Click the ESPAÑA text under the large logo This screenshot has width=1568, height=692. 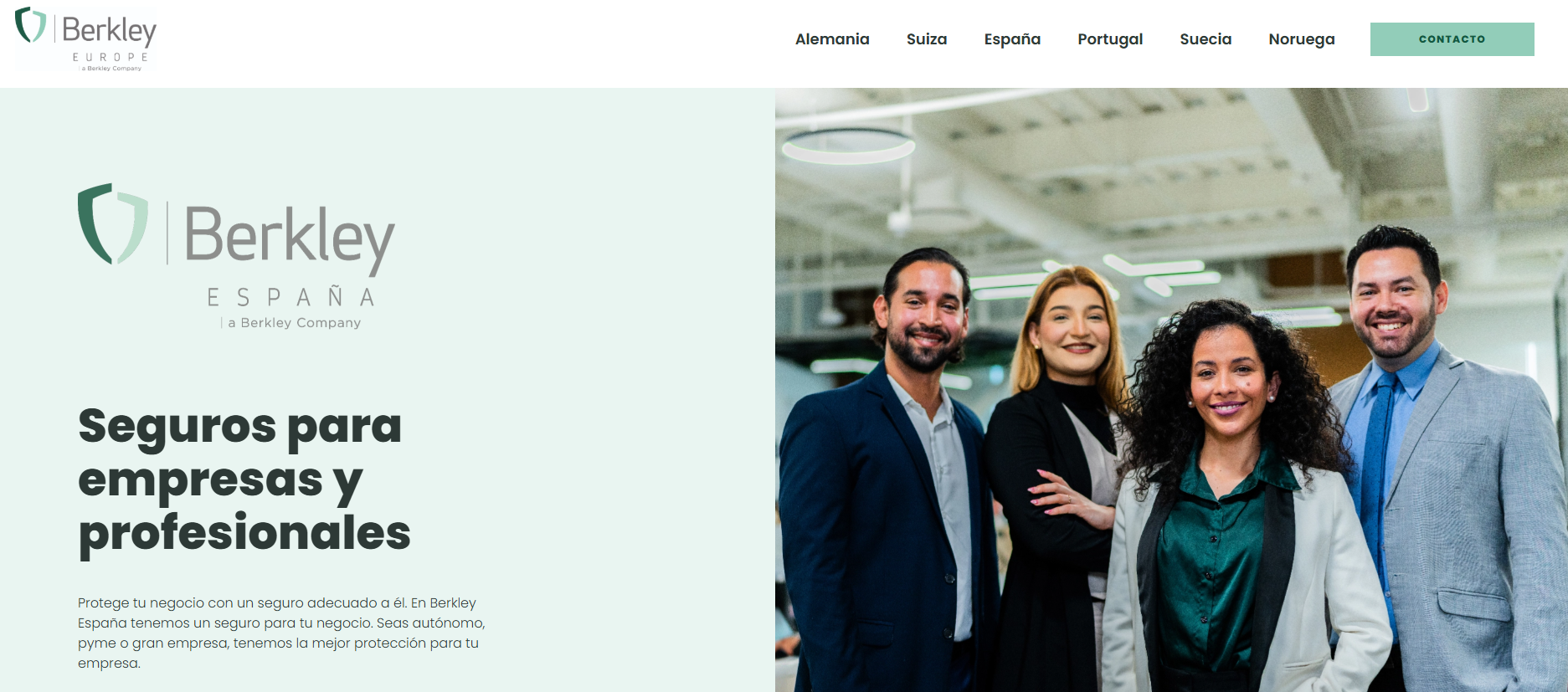290,297
